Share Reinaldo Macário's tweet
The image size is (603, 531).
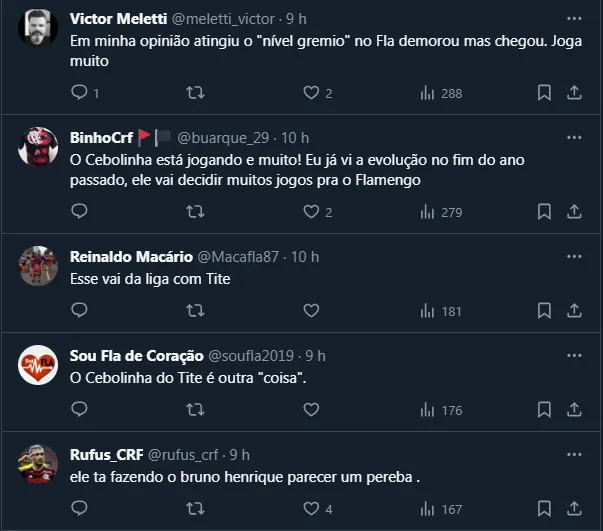pos(574,311)
